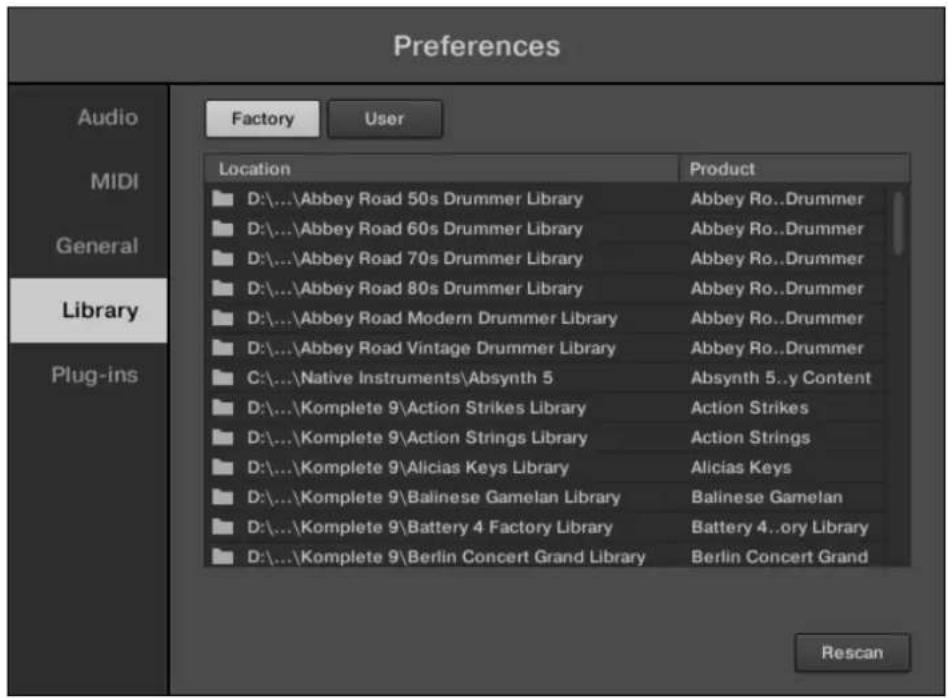The height and width of the screenshot is (698, 948).
Task: Select path 'Abbey Road 50s Drummer Library'
Action: point(415,198)
